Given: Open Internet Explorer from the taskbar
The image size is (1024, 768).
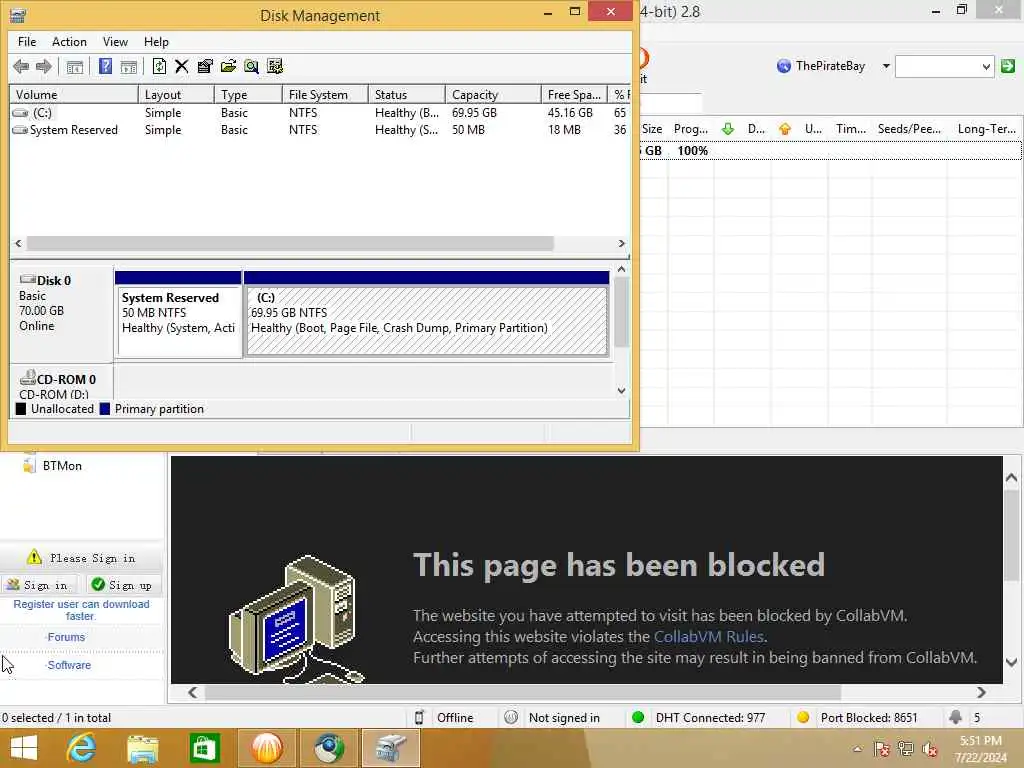Looking at the screenshot, I should tap(81, 748).
